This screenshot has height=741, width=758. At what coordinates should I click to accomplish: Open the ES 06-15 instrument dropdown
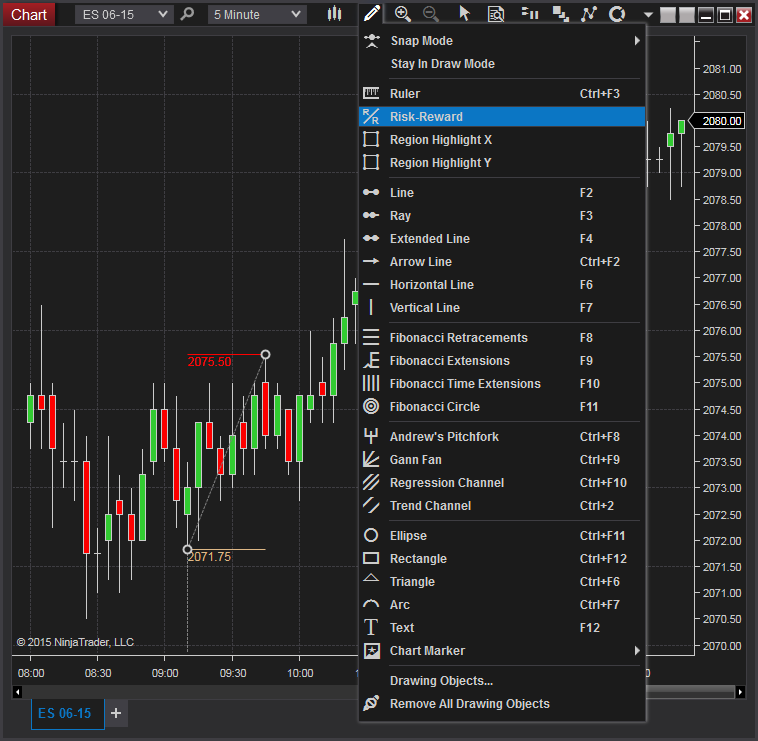tap(124, 15)
